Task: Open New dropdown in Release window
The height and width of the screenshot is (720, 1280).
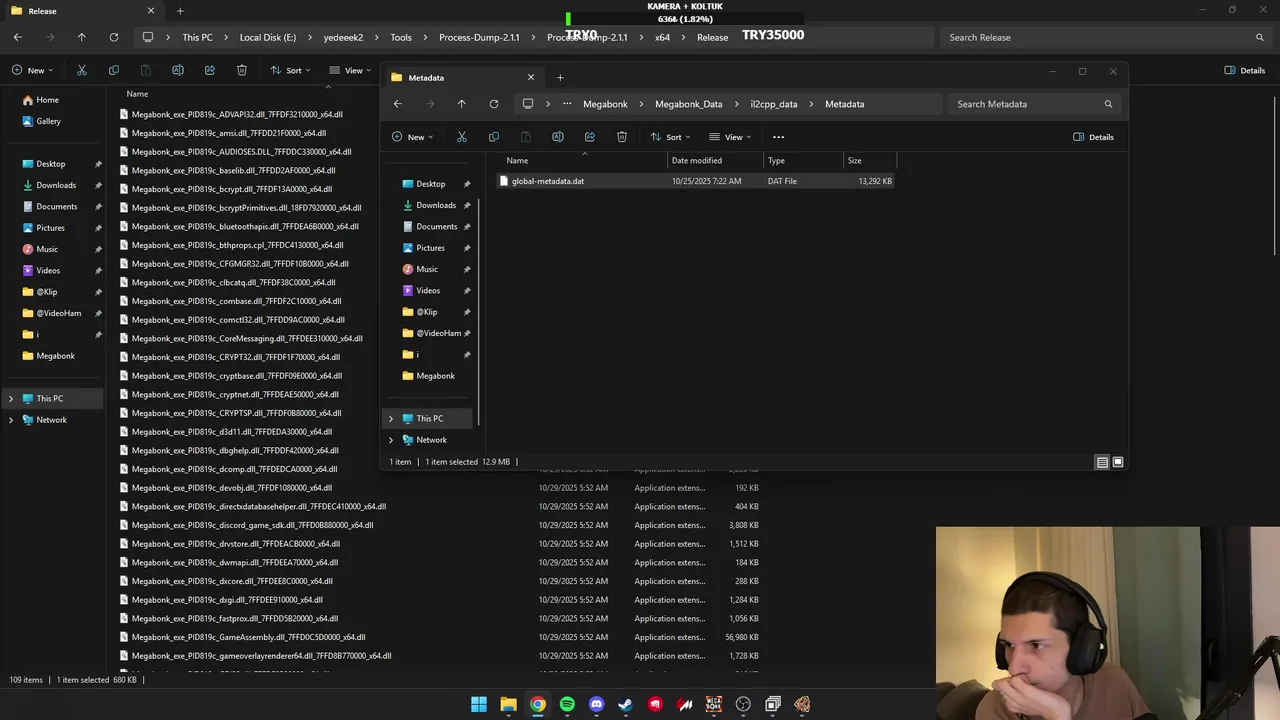Action: tap(33, 70)
